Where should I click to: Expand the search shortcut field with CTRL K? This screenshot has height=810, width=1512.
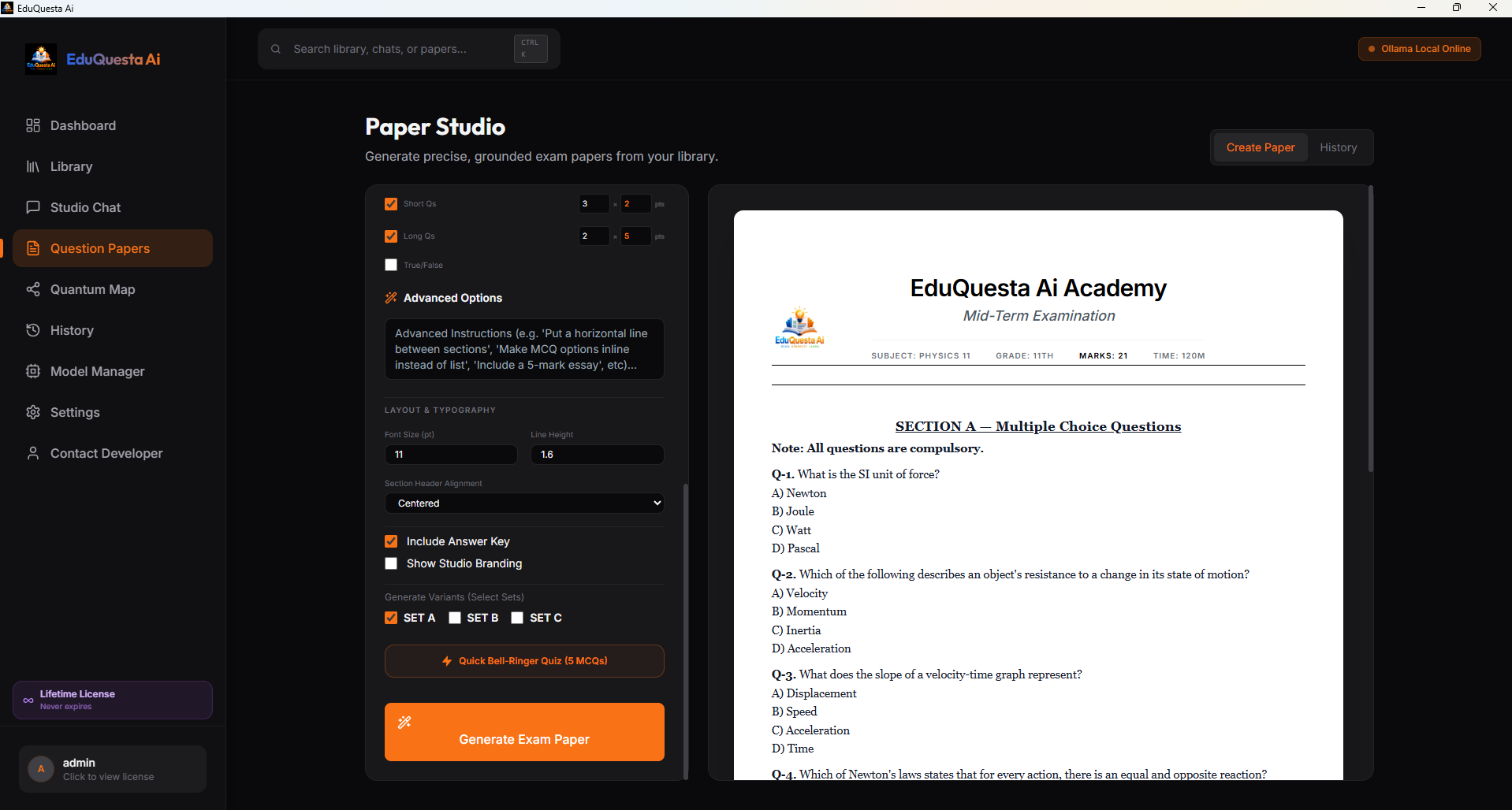529,48
